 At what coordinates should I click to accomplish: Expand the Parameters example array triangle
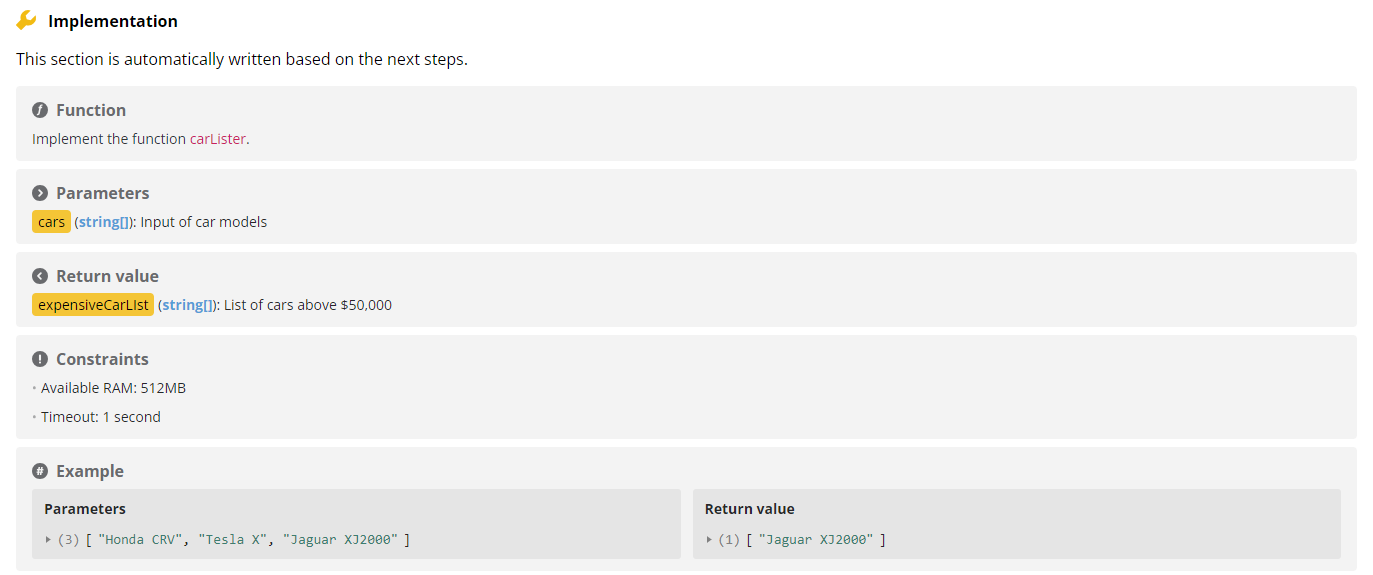48,540
